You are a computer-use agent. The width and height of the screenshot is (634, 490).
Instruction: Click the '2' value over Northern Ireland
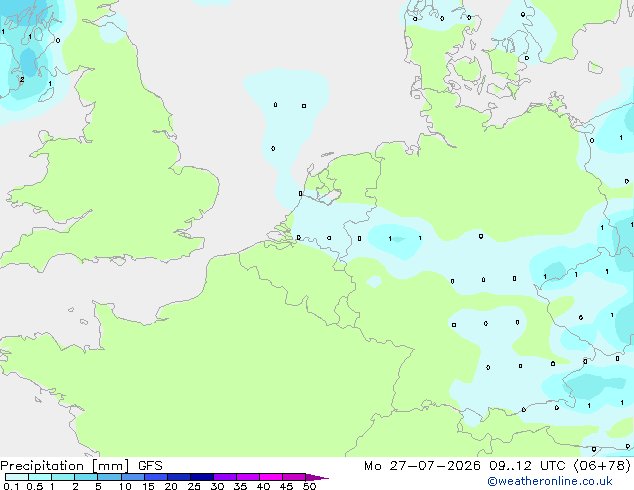click(22, 80)
